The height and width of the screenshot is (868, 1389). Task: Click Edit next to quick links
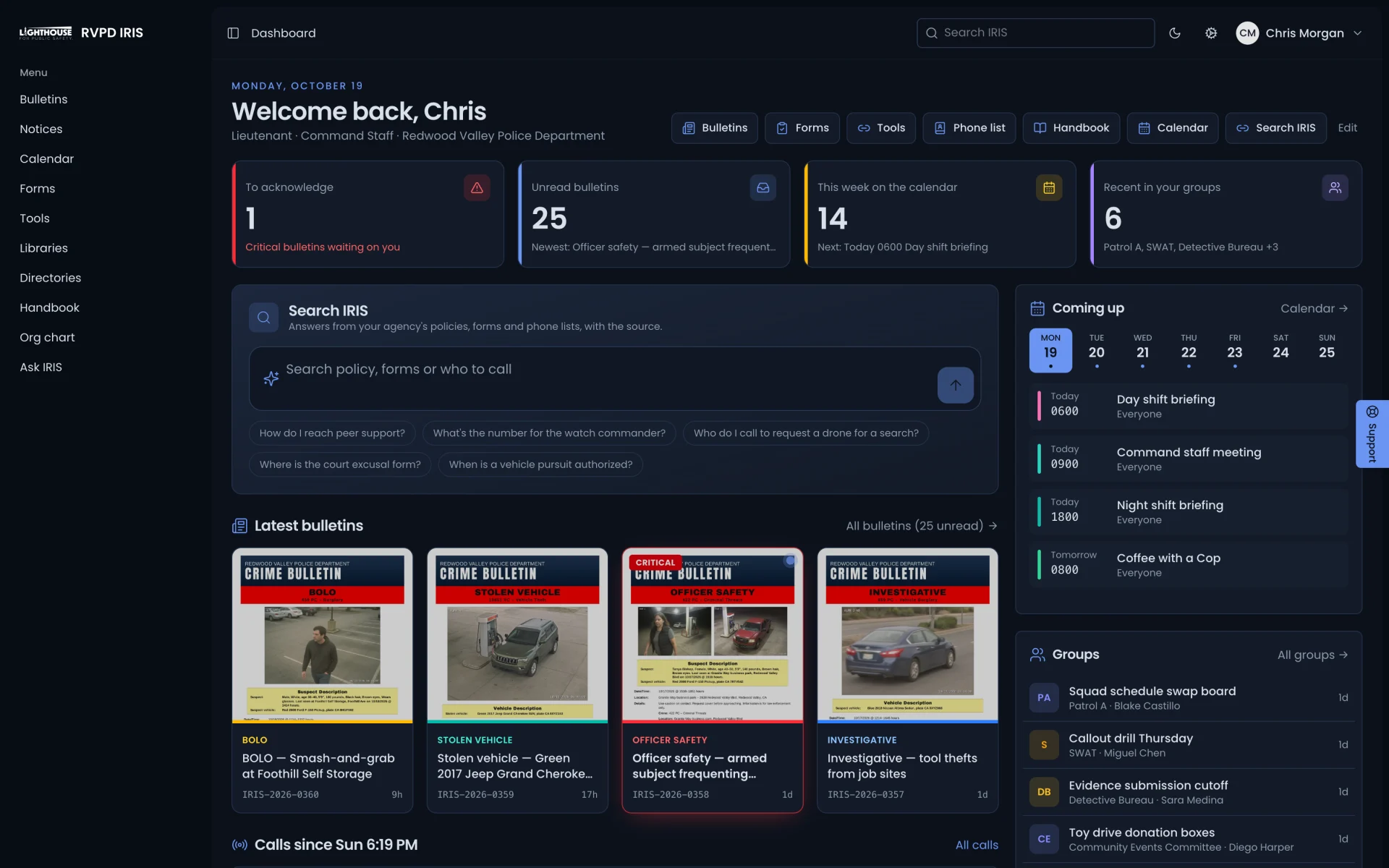1347,128
